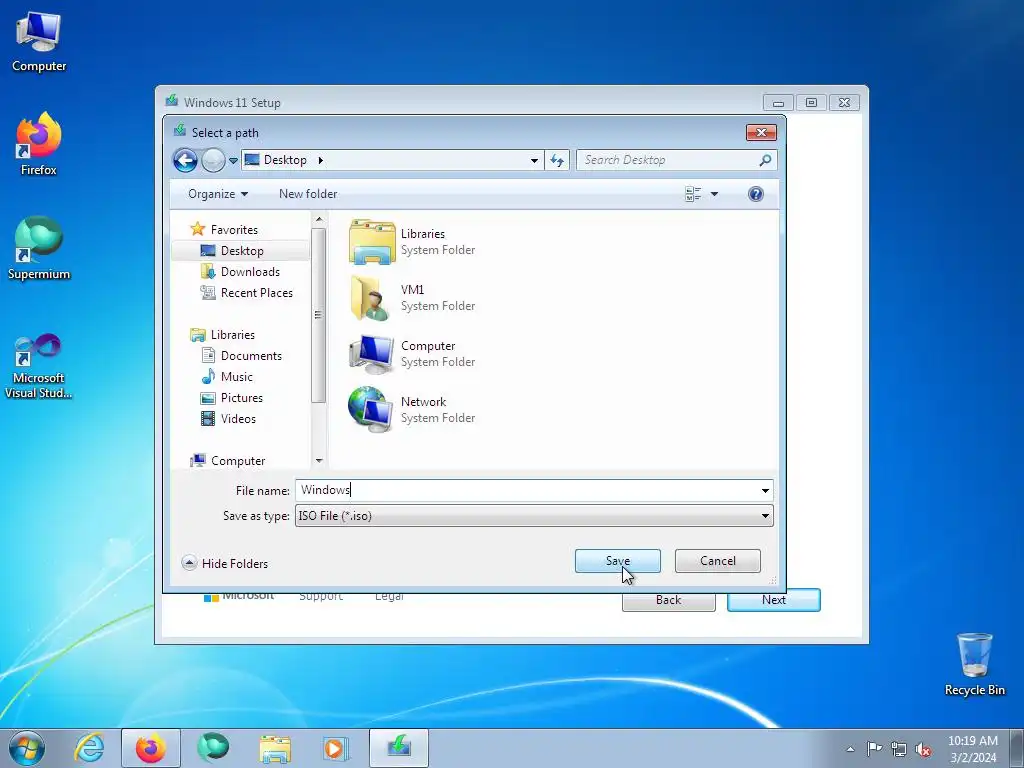The height and width of the screenshot is (768, 1024).
Task: Open Music library
Action: [236, 377]
